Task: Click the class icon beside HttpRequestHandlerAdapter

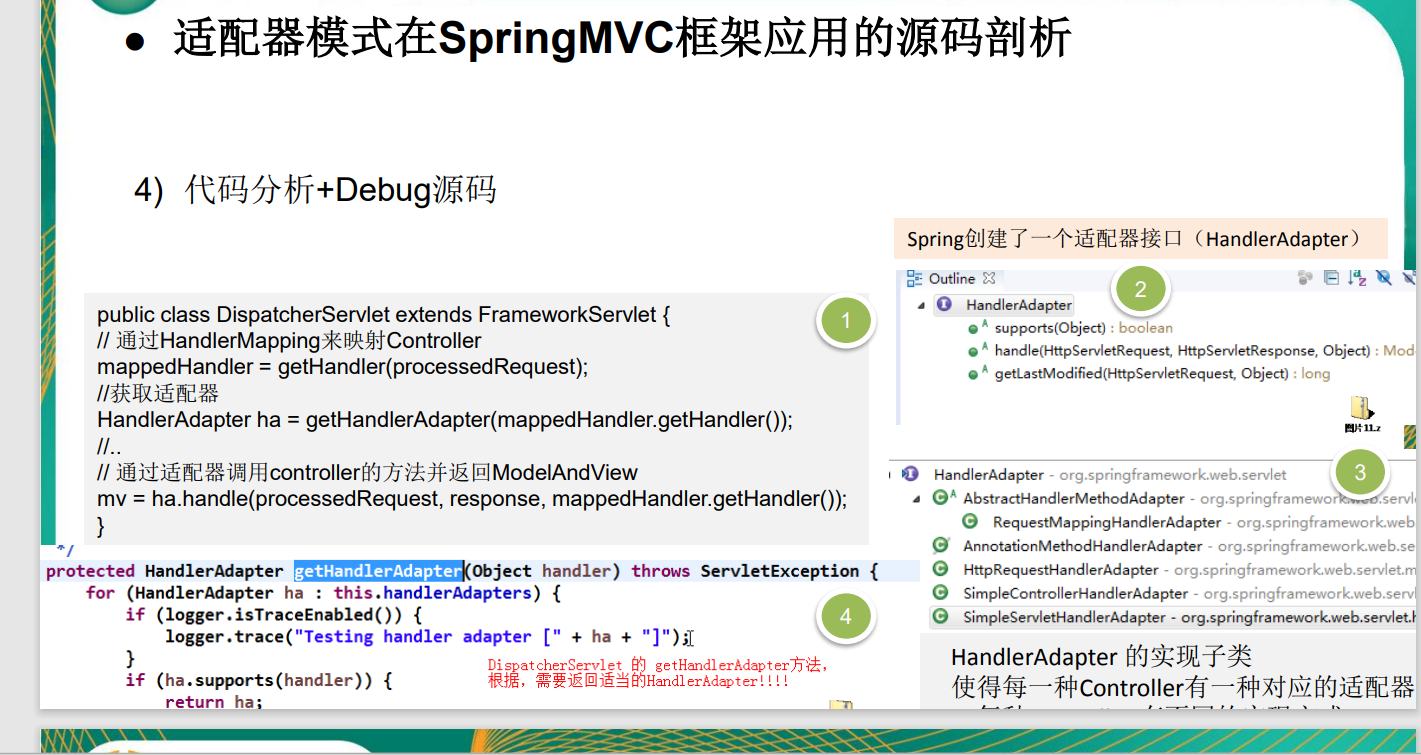Action: point(940,569)
